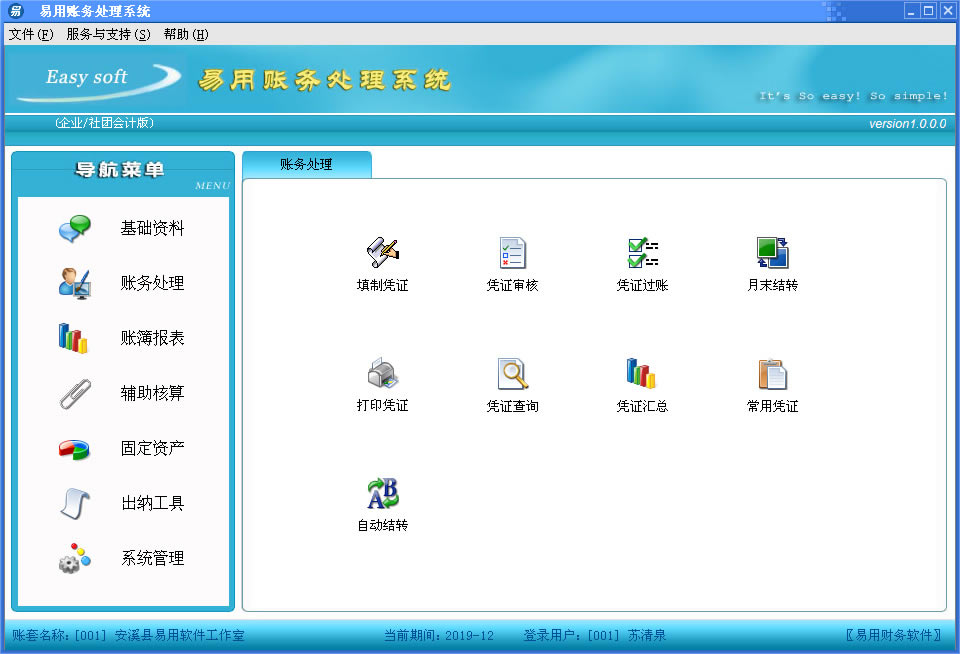Minimize the 易用账务处理系统 window
960x654 pixels.
click(x=912, y=10)
